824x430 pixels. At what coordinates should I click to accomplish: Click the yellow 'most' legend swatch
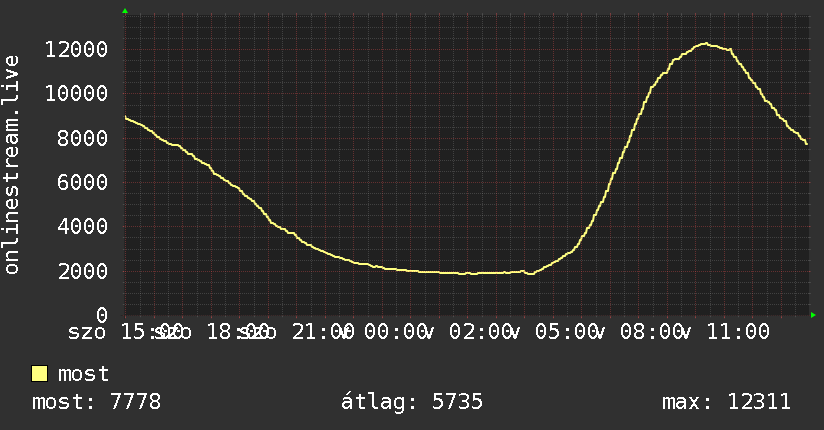[39, 374]
